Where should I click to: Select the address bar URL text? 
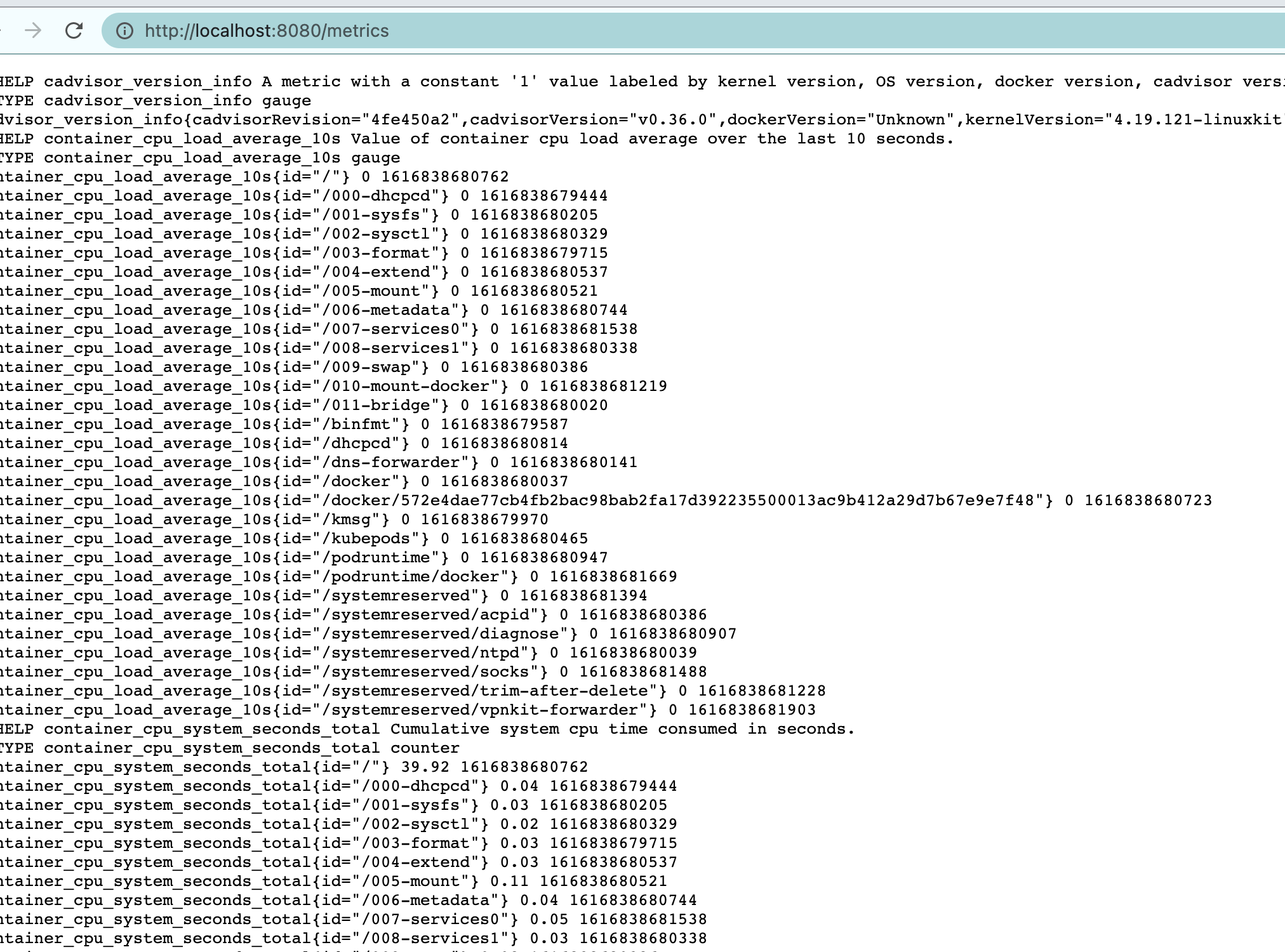point(267,30)
